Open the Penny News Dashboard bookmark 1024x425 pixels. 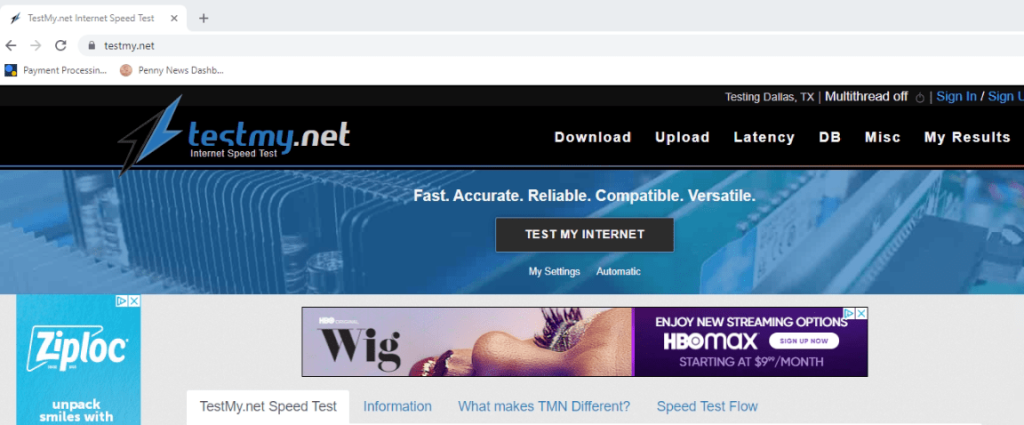point(172,71)
